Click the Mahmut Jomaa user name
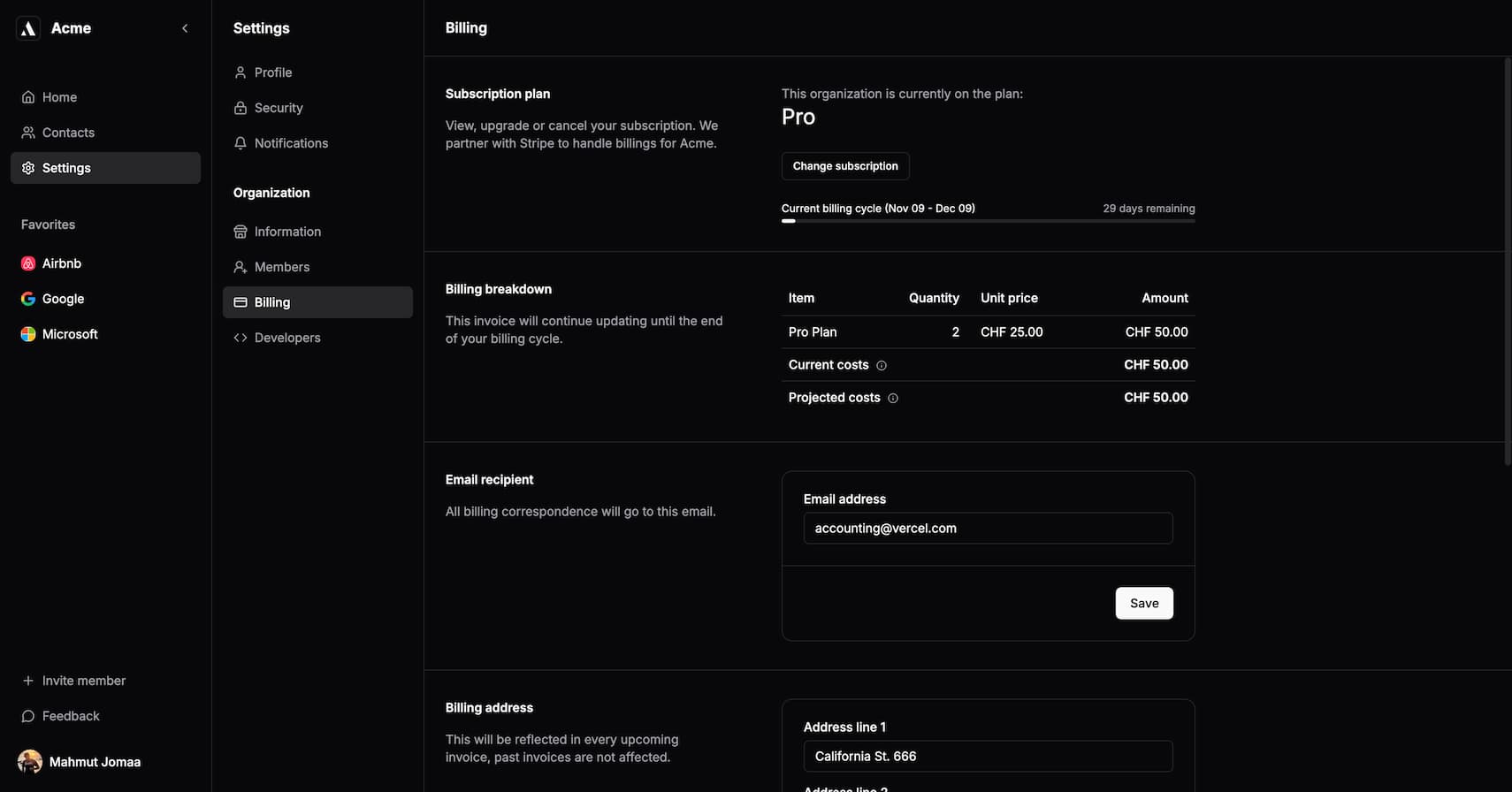The height and width of the screenshot is (792, 1512). tap(95, 762)
